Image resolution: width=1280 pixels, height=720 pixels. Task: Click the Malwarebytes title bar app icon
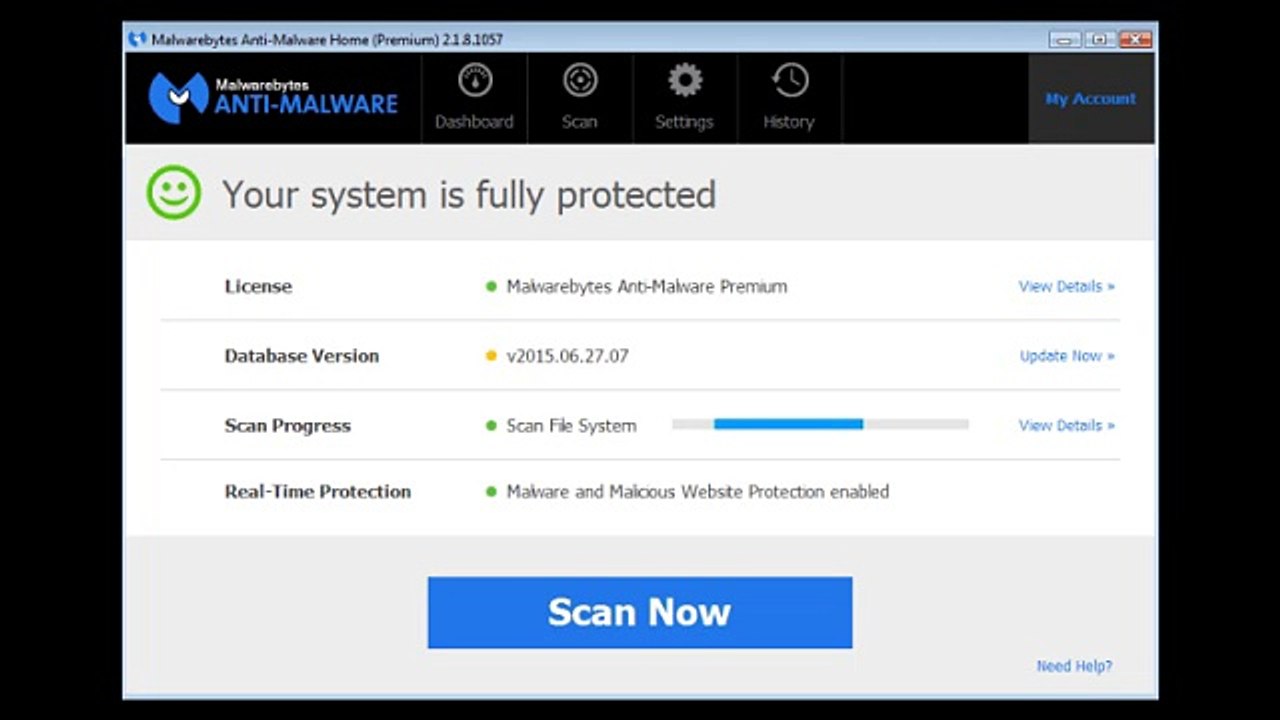pyautogui.click(x=138, y=40)
